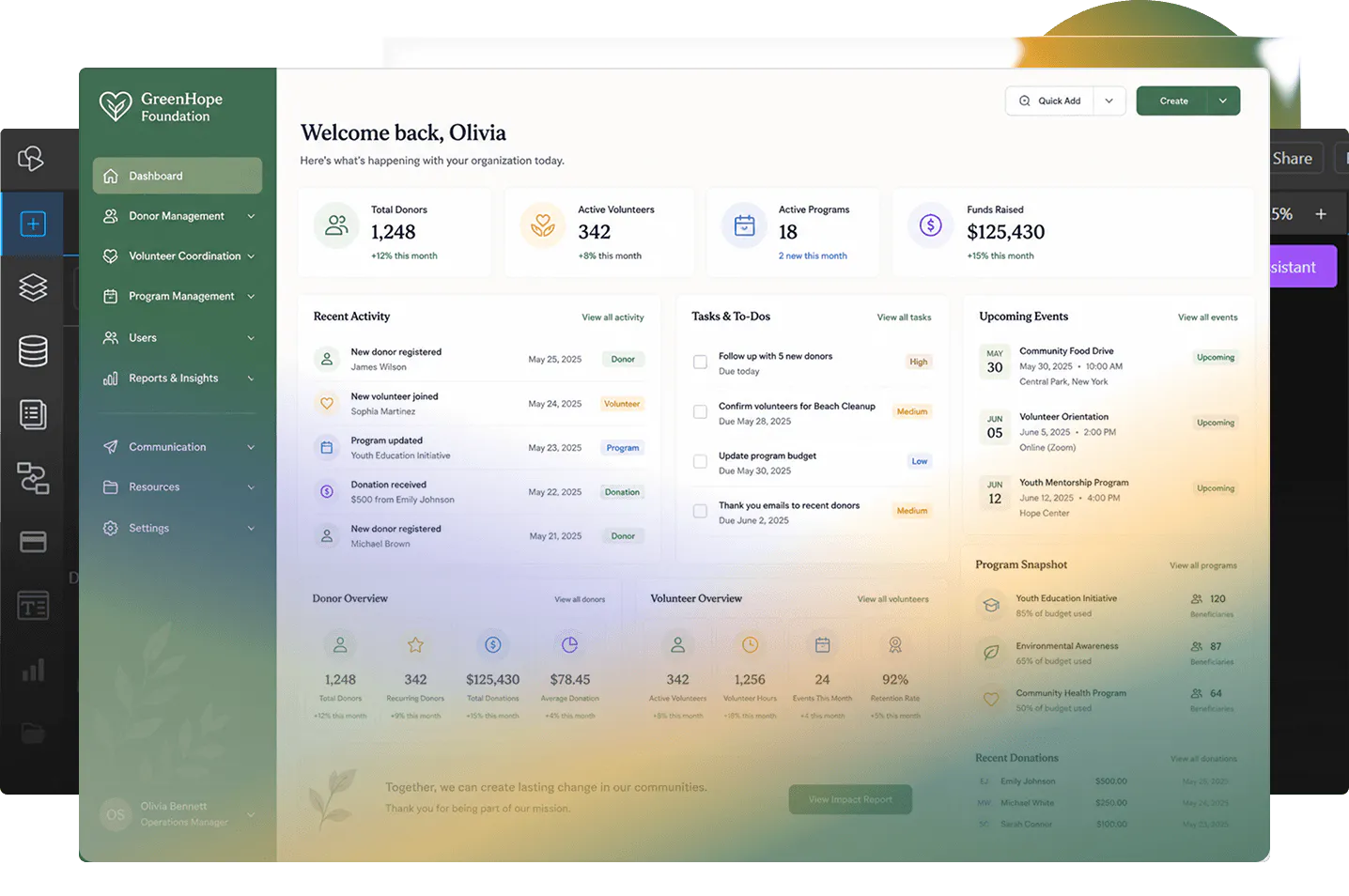Click the Recurring Donors star icon

click(x=415, y=645)
